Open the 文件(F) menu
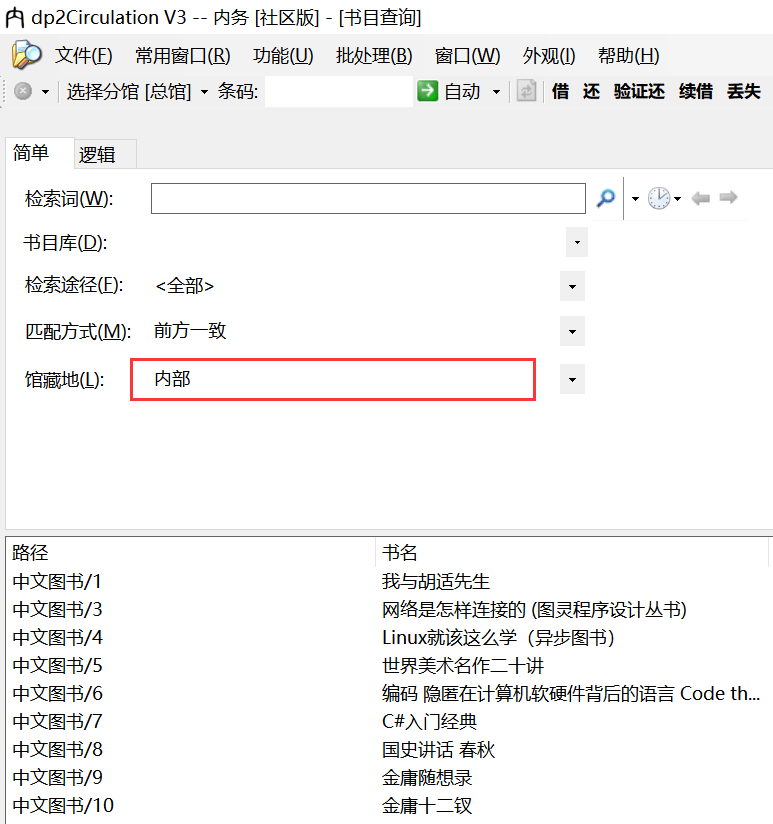 pos(84,55)
